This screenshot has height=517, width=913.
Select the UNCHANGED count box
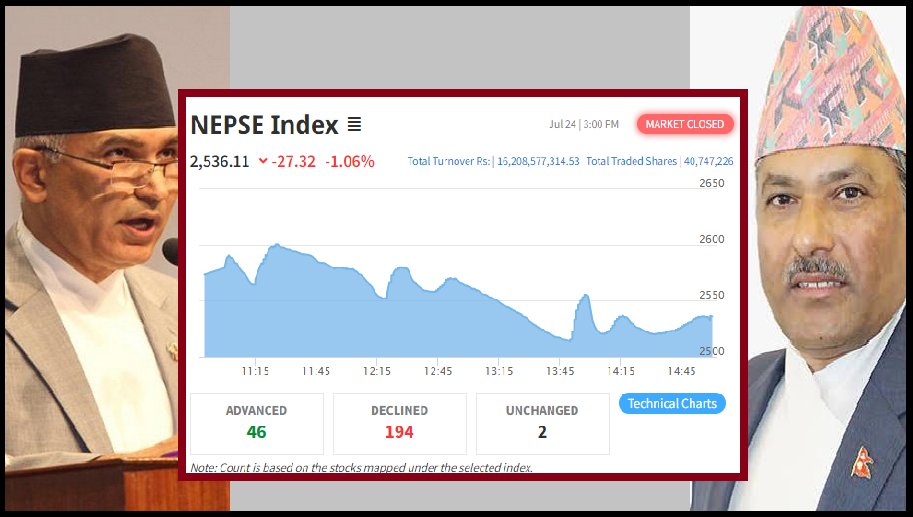point(542,423)
